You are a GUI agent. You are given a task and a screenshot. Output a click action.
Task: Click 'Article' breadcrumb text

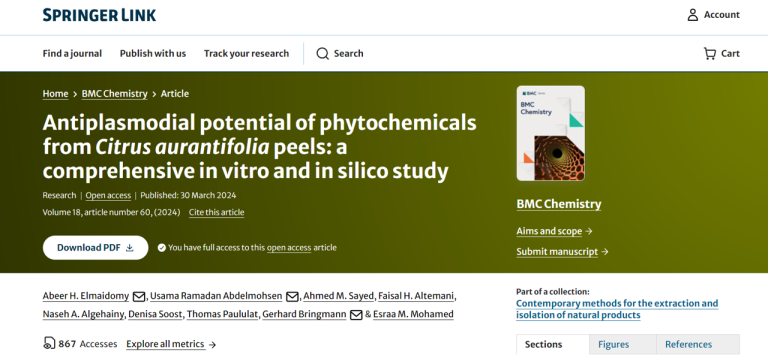175,94
